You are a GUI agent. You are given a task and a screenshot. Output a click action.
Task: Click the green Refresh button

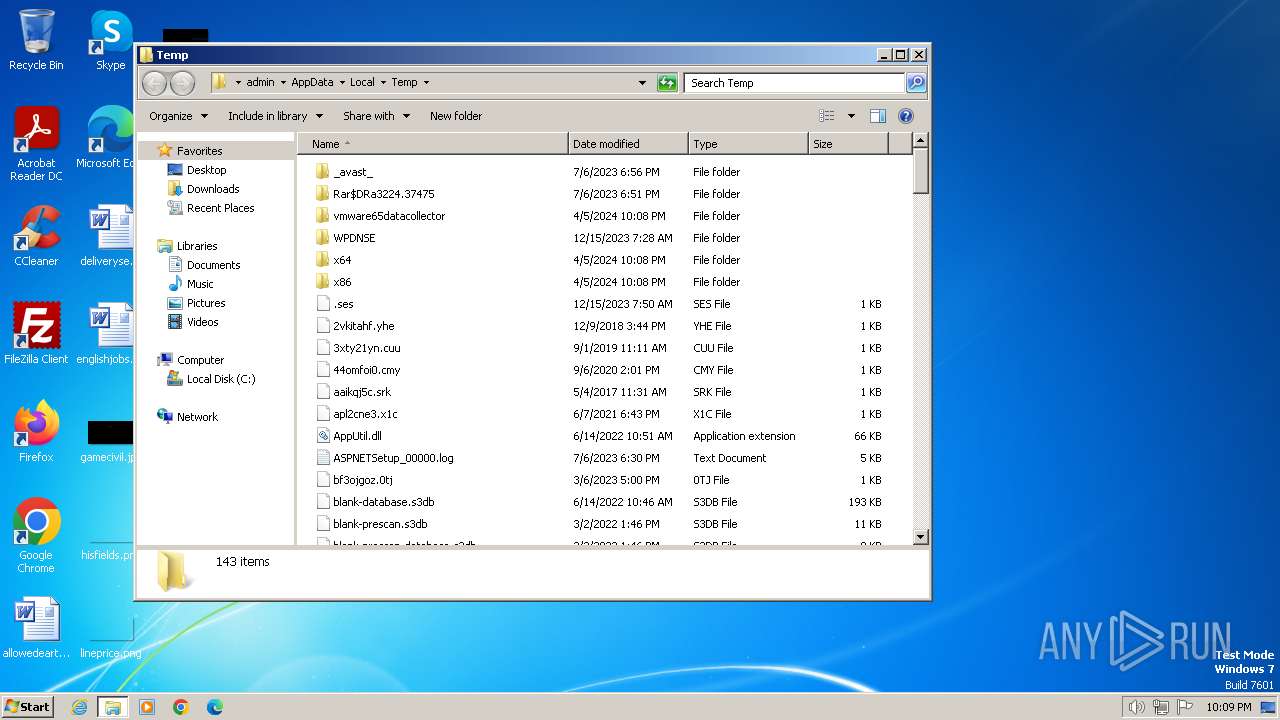667,83
